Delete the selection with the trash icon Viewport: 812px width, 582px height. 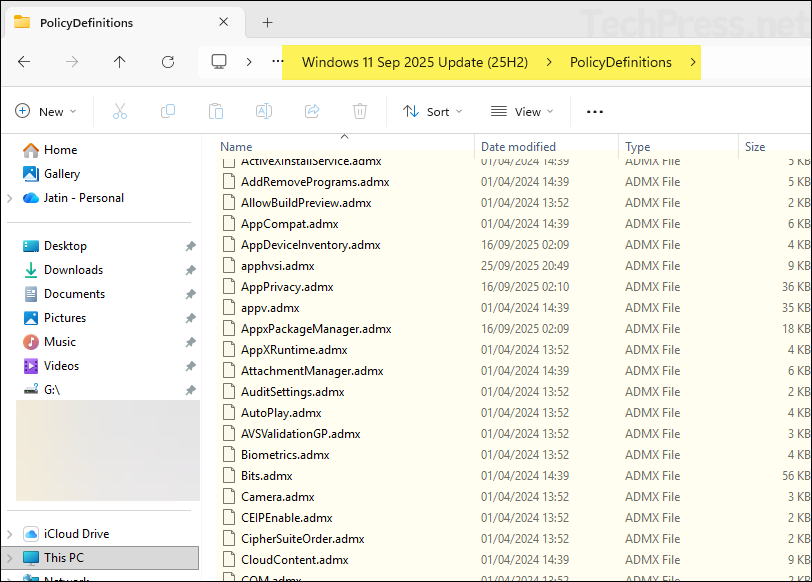[x=359, y=111]
